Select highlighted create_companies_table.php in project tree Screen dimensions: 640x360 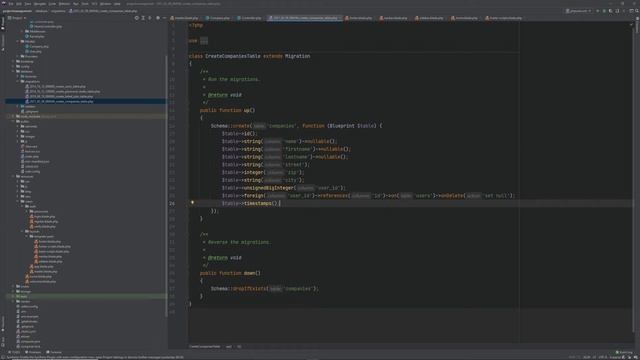[60, 101]
